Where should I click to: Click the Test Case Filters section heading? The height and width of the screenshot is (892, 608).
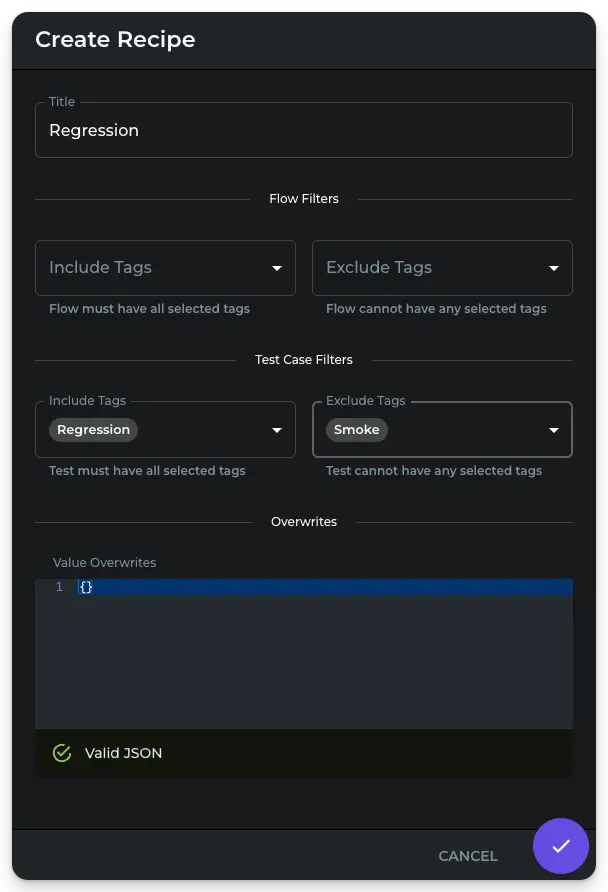tap(304, 360)
